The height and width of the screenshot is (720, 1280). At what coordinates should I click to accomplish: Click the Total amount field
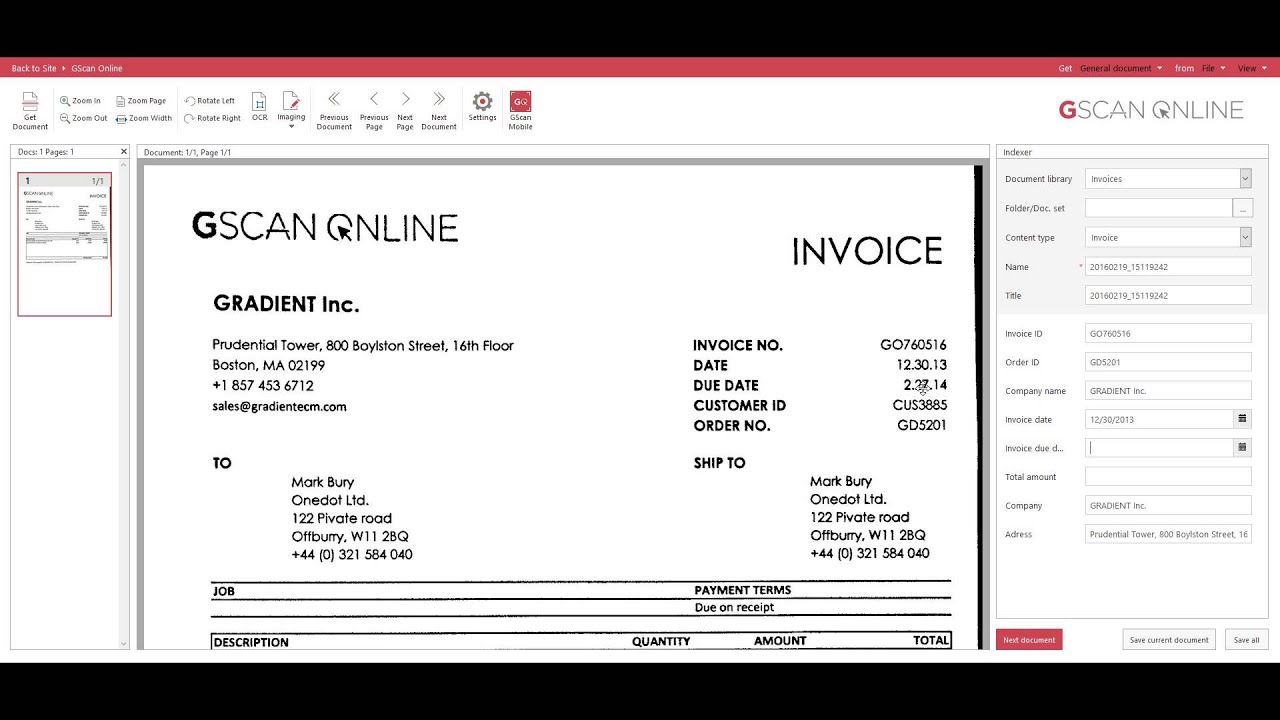coord(1168,477)
